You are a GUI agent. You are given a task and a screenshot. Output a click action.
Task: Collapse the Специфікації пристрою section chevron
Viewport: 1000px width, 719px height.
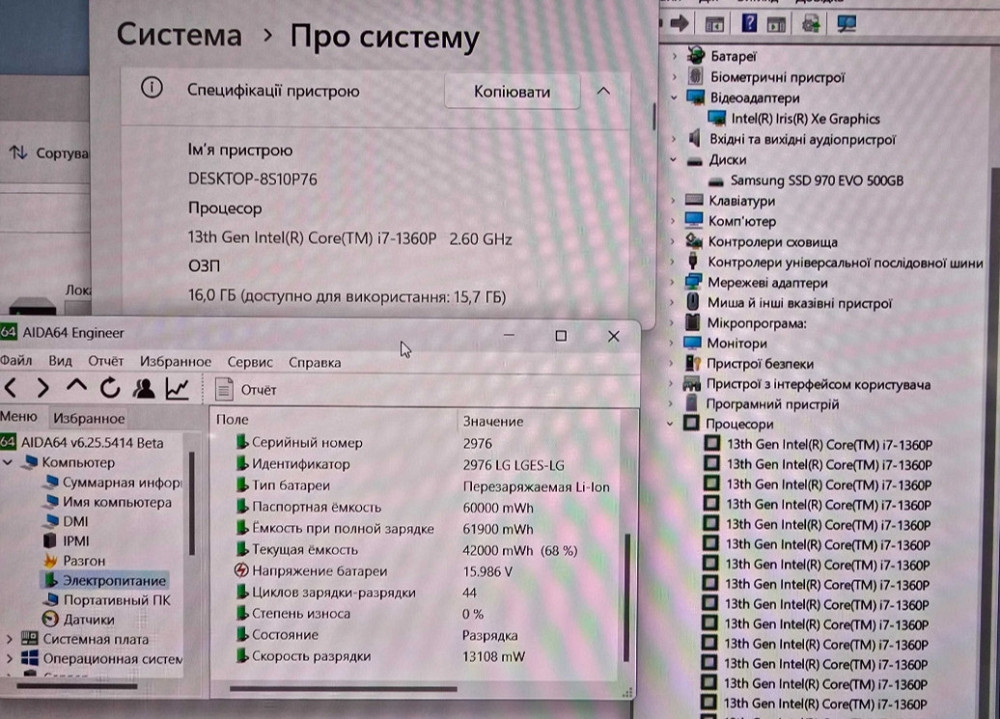[603, 91]
